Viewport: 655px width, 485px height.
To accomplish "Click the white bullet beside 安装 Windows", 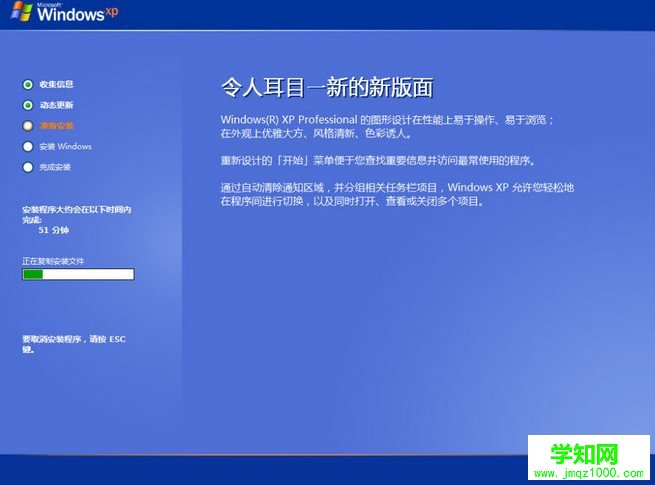I will click(28, 147).
